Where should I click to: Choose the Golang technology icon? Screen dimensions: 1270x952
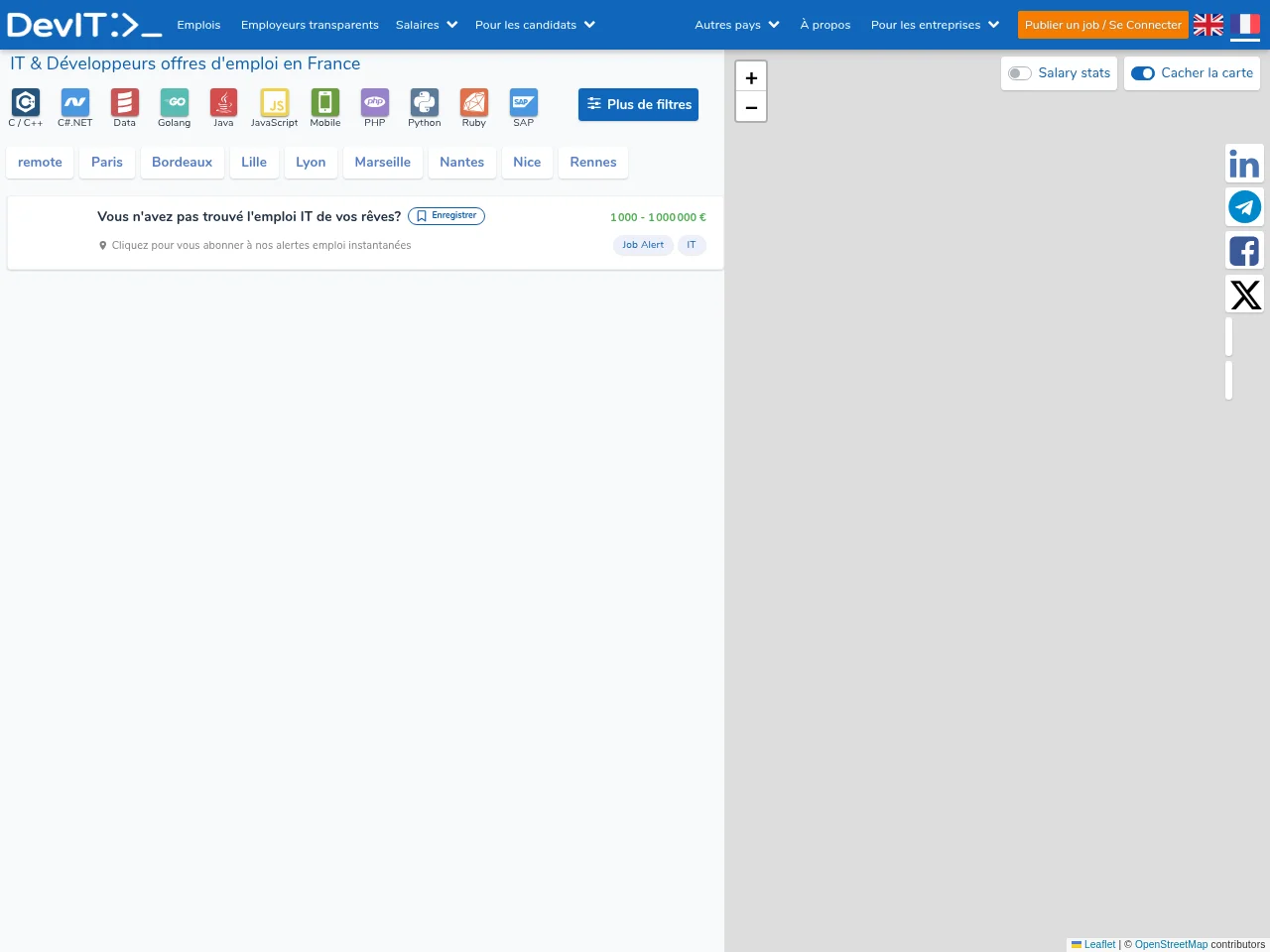tap(175, 102)
